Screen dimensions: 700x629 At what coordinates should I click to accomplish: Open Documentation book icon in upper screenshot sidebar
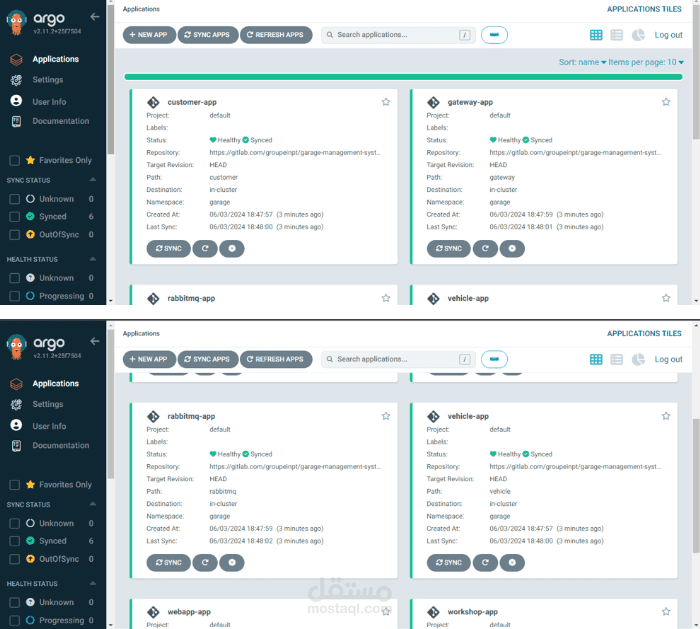17,121
